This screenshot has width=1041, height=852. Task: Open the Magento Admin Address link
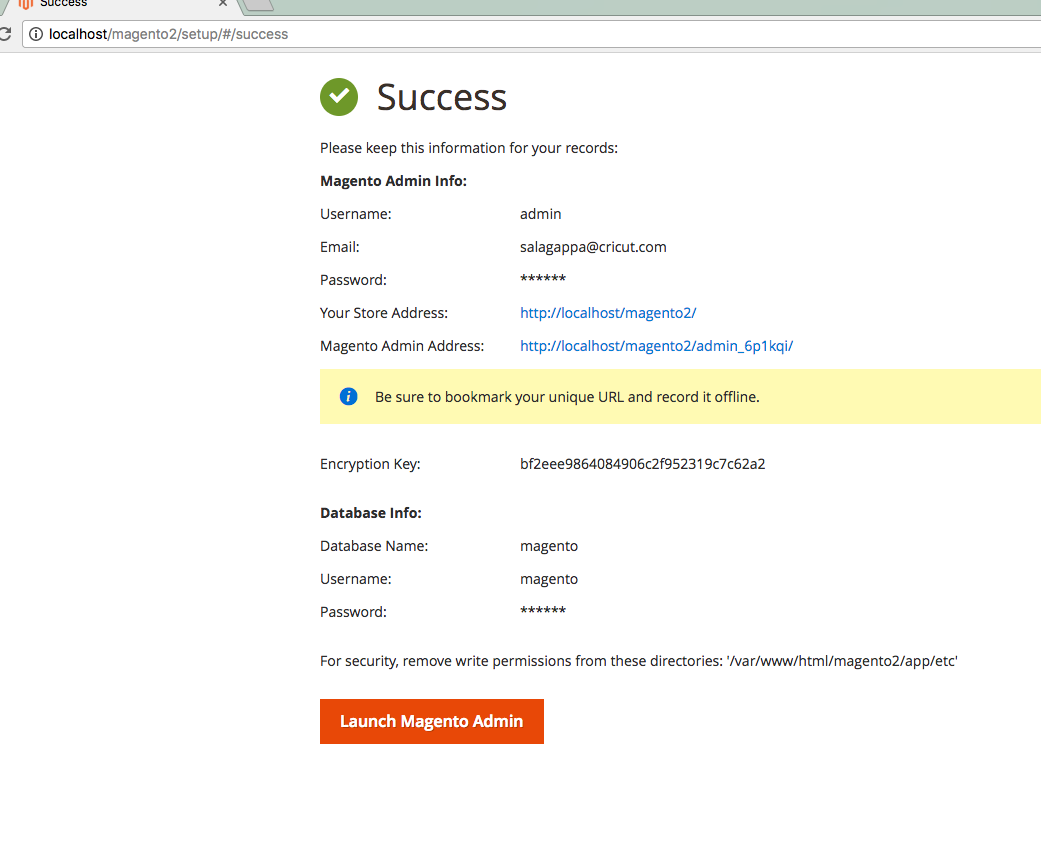[x=657, y=346]
